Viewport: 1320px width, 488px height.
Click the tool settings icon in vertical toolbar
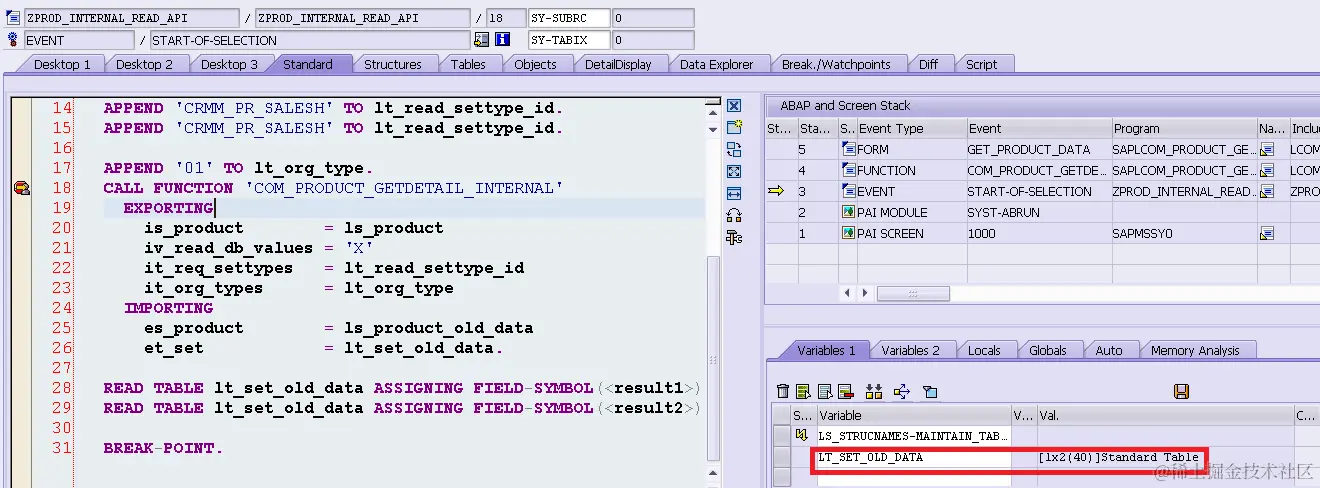(x=734, y=237)
